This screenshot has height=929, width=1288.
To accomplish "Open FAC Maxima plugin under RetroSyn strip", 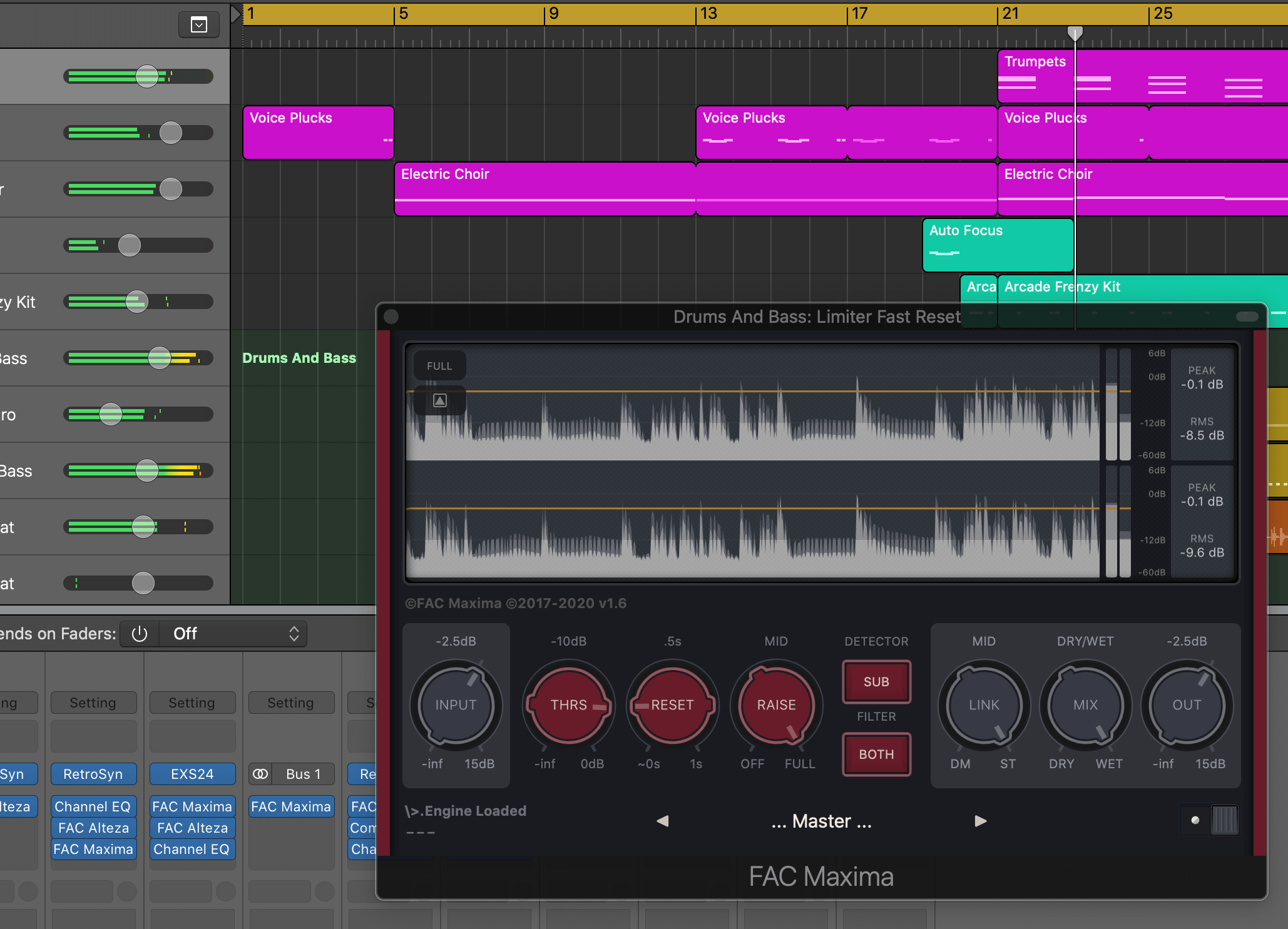I will coord(93,849).
